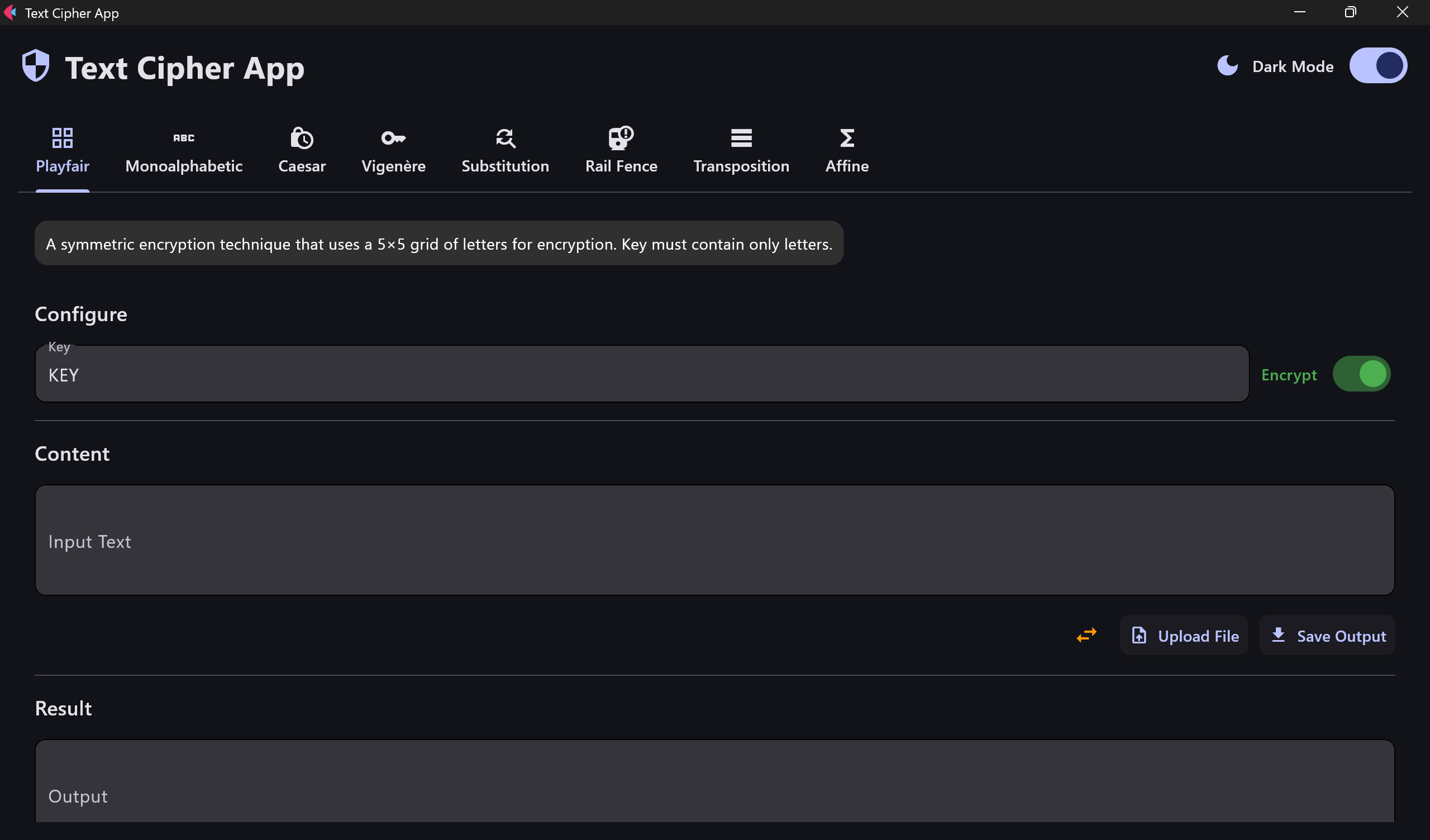1430x840 pixels.
Task: Click into the Input Text area
Action: pyautogui.click(x=714, y=540)
